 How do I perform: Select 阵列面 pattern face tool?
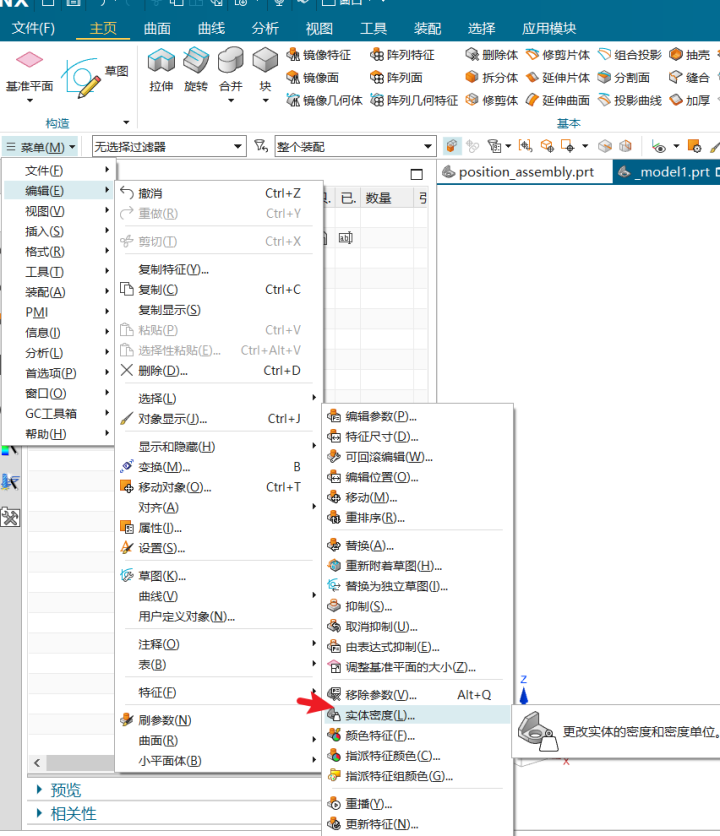396,78
